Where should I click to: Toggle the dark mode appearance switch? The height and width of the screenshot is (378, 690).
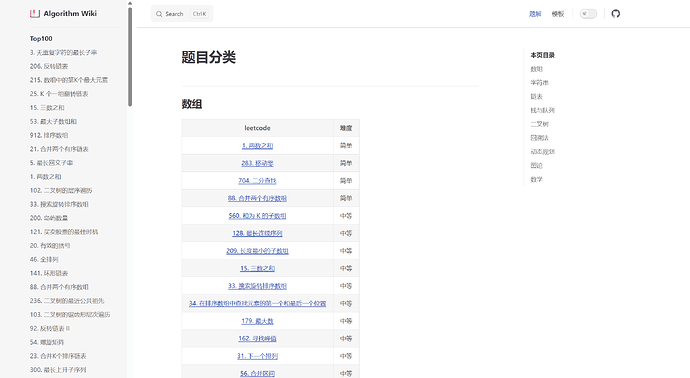588,14
